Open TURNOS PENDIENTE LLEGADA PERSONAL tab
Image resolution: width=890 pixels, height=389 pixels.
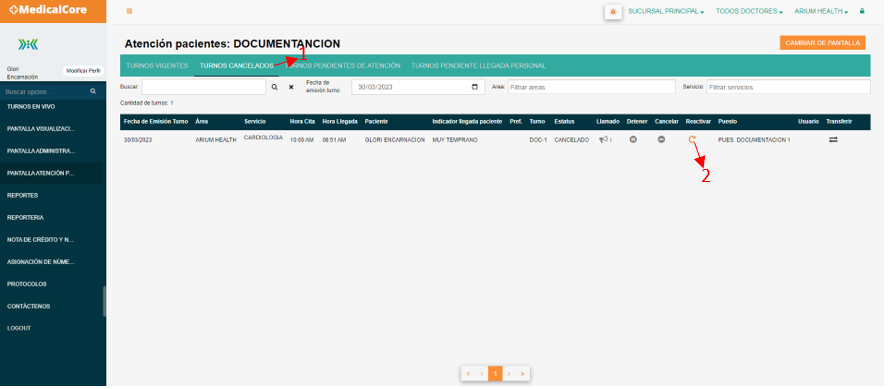478,66
